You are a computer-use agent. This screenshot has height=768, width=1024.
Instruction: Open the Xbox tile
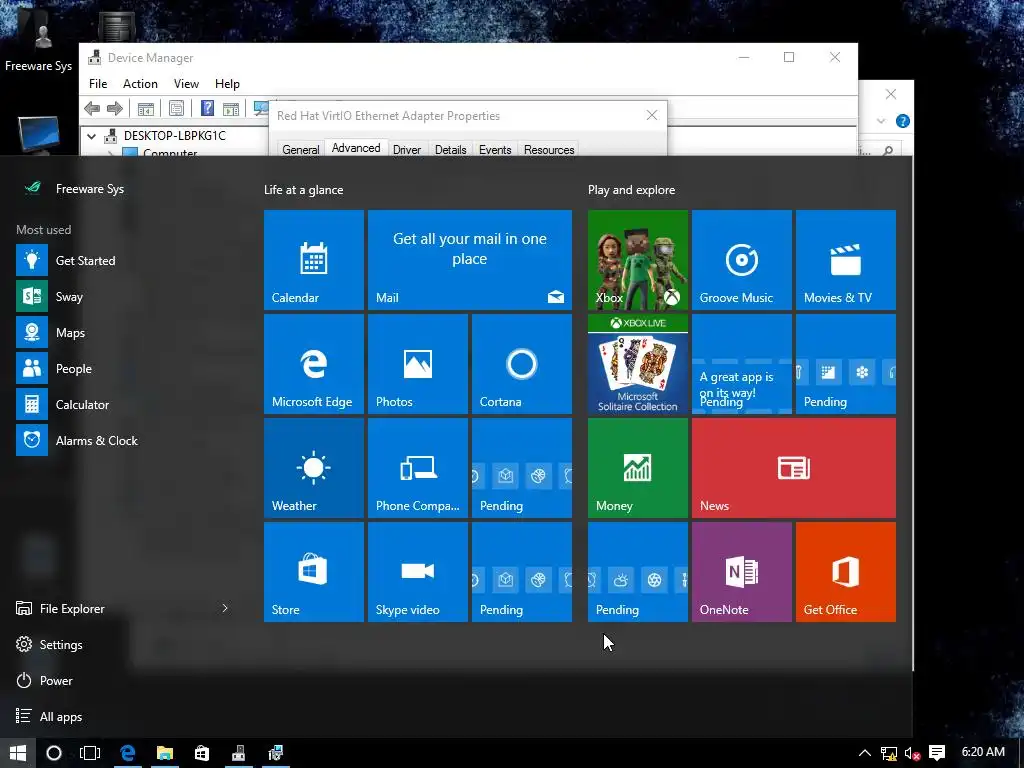tap(637, 259)
